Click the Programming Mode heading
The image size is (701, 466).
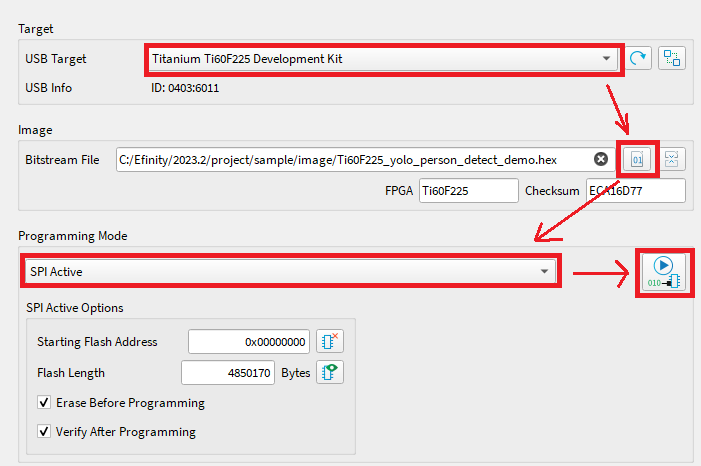pos(72,236)
